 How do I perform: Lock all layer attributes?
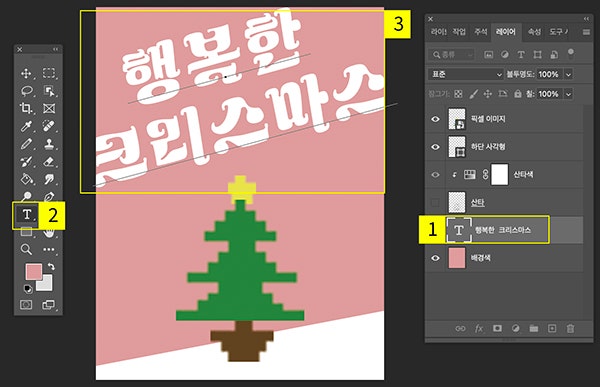click(x=517, y=94)
